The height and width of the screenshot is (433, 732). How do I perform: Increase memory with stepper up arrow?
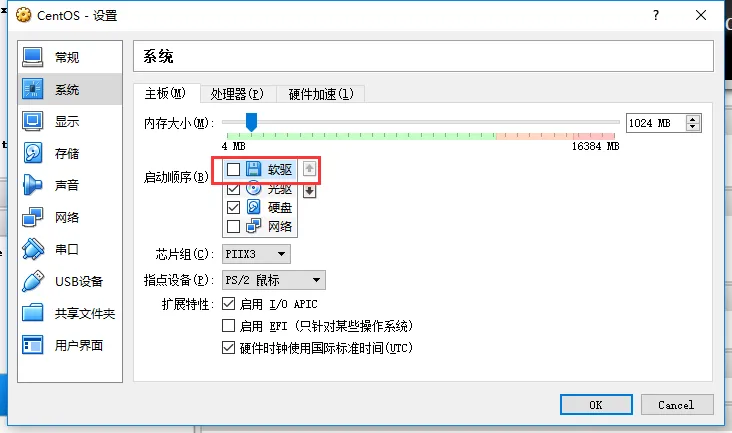[x=693, y=119]
